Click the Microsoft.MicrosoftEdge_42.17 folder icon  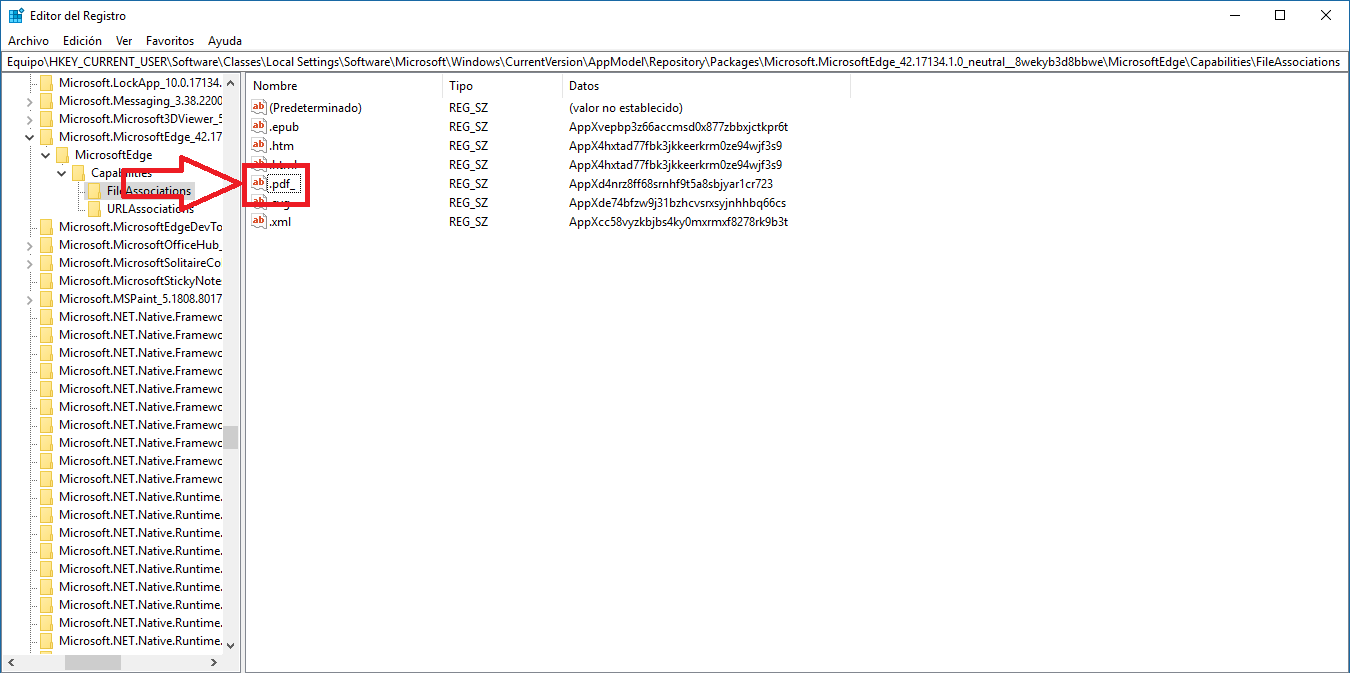click(x=47, y=137)
